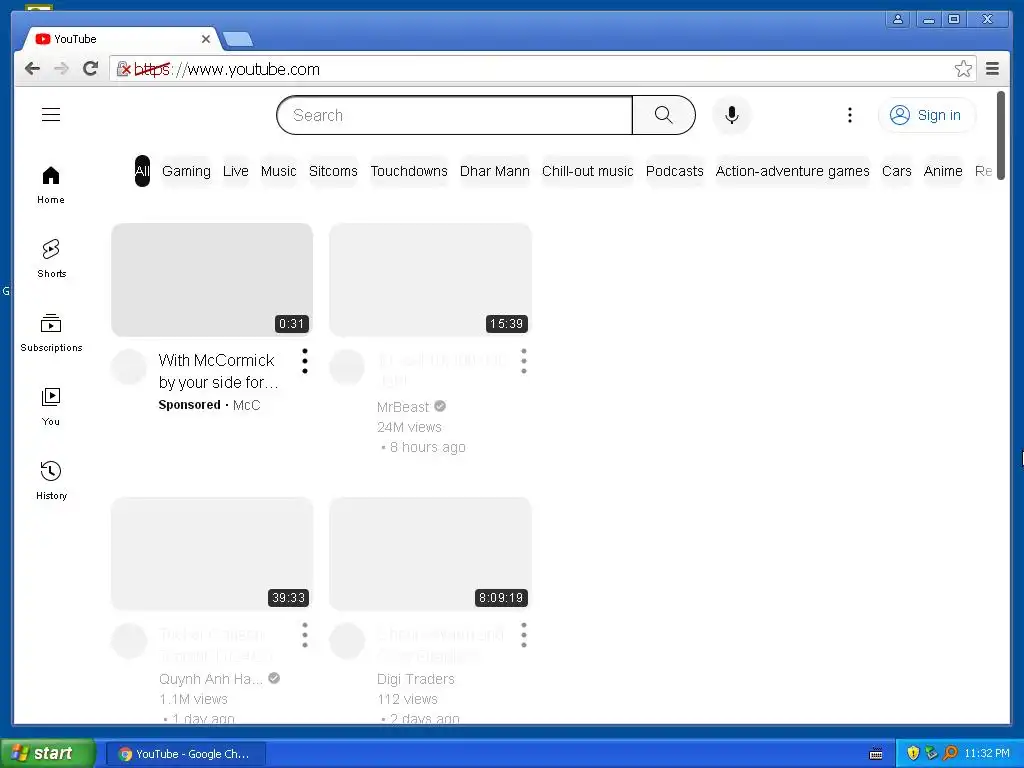Click the magnifier tray icon
Viewport: 1024px width, 768px height.
pos(950,753)
